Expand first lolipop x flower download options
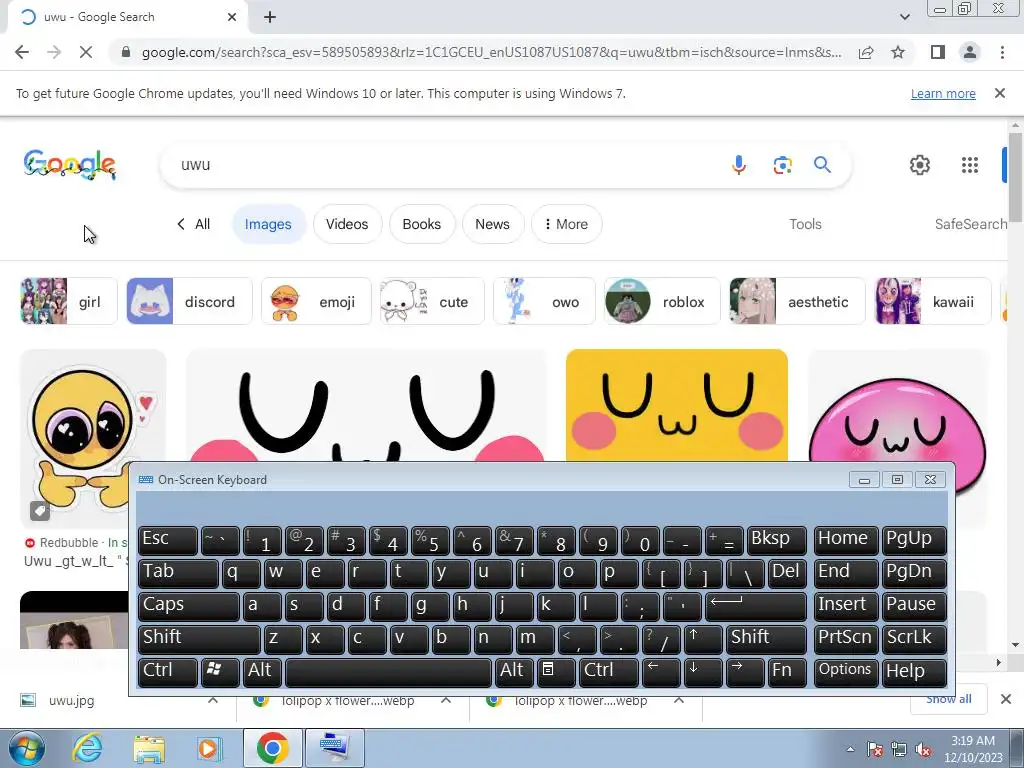The image size is (1024, 768). [446, 700]
